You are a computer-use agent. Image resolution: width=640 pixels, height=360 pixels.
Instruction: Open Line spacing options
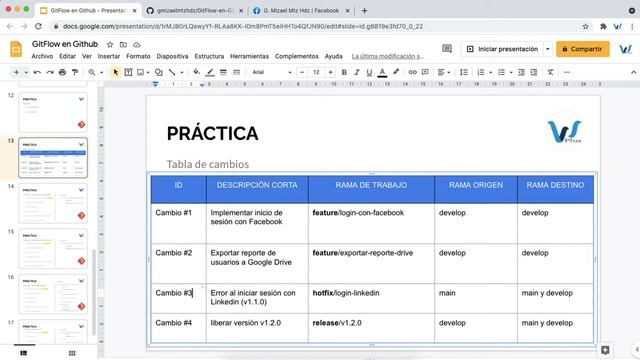tap(464, 72)
